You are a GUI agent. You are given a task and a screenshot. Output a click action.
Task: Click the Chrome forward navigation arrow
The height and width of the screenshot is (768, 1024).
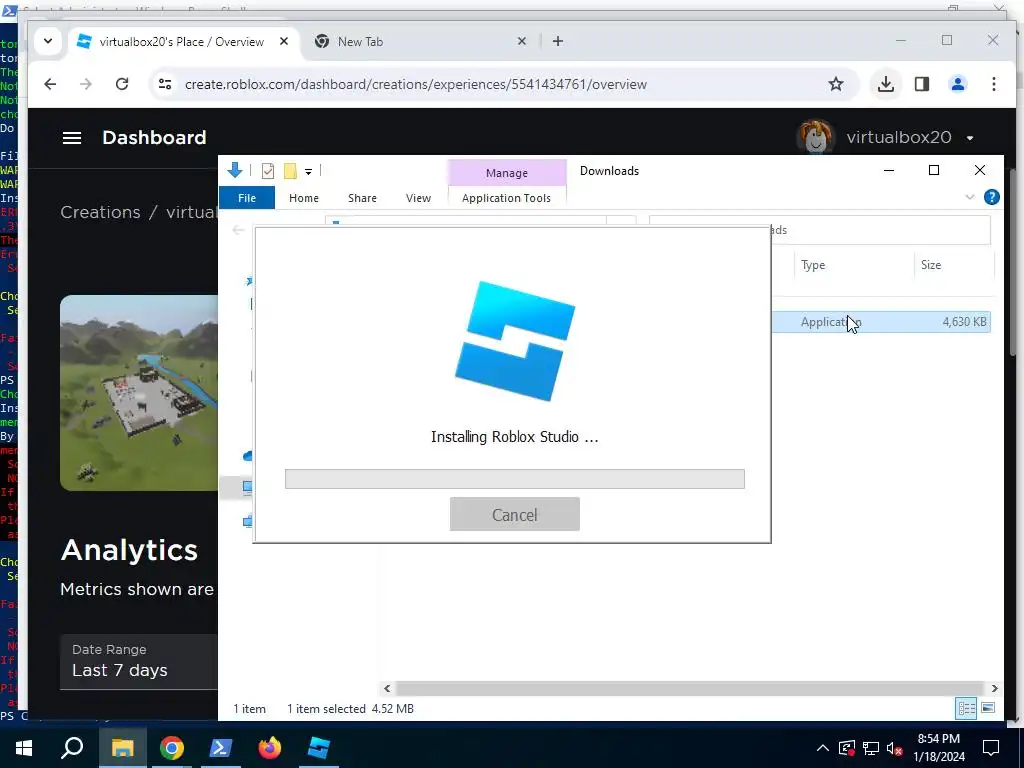[86, 84]
